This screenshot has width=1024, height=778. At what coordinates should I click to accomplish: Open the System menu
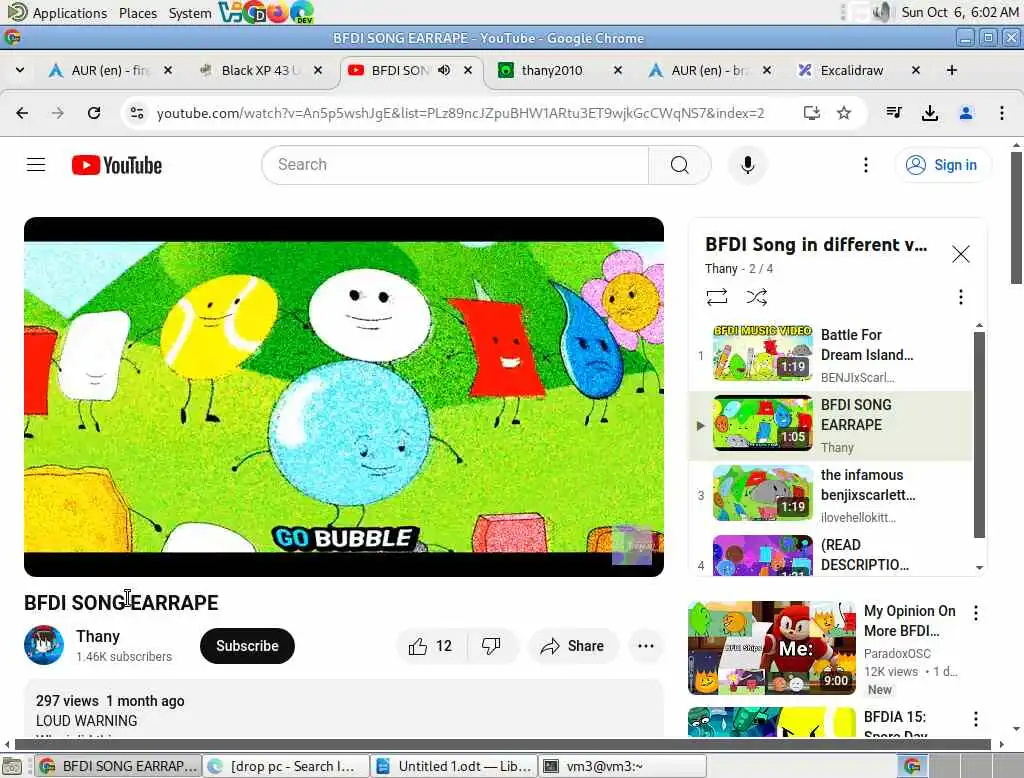pos(190,13)
